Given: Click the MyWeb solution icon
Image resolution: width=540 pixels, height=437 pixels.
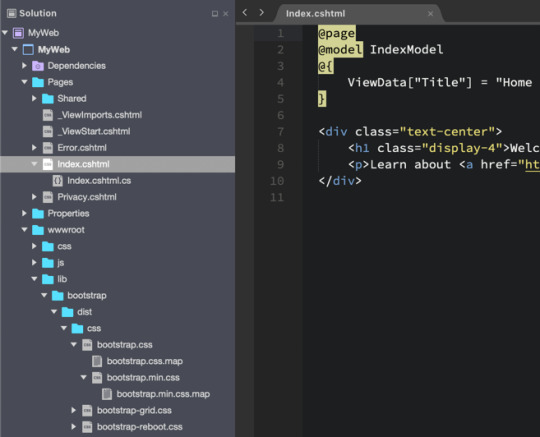Looking at the screenshot, I should click(18, 33).
